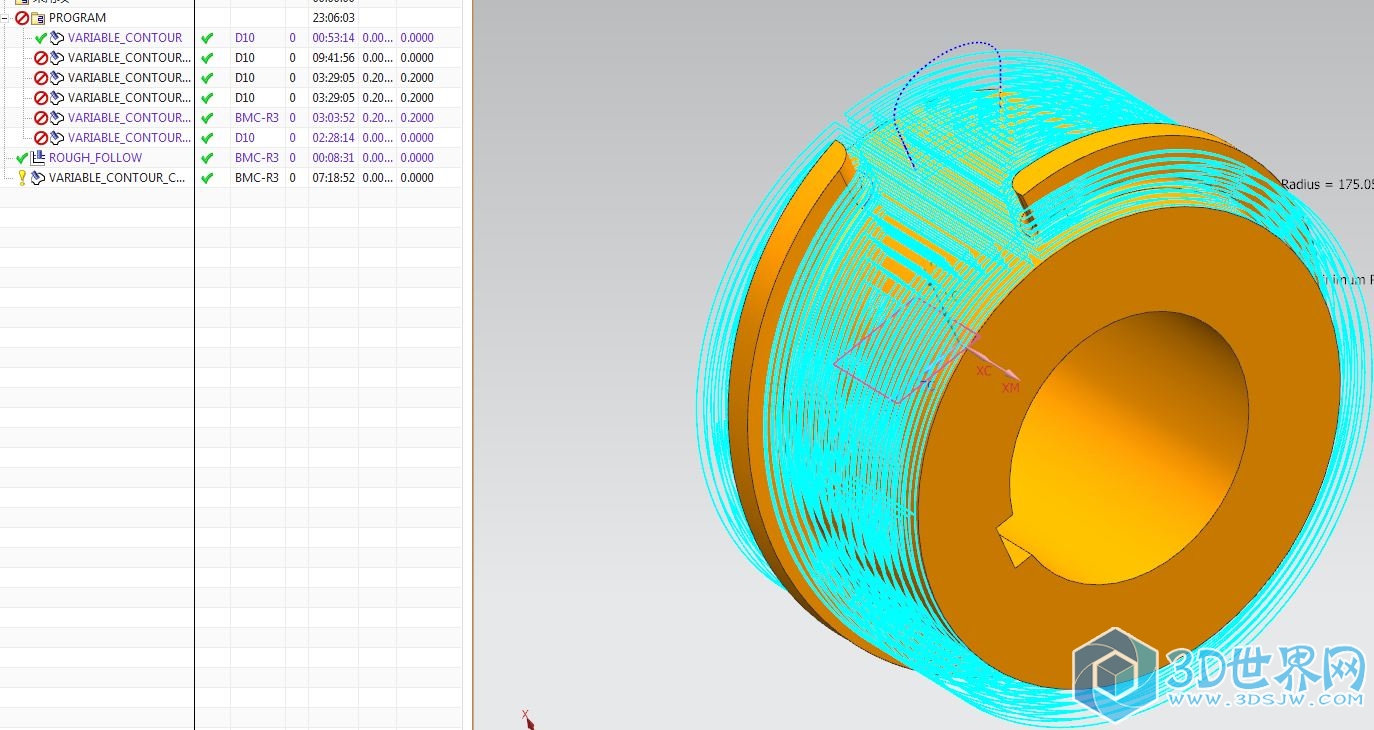The height and width of the screenshot is (730, 1374).
Task: Click the 3D世界网 watermark logo
Action: coord(1220,668)
